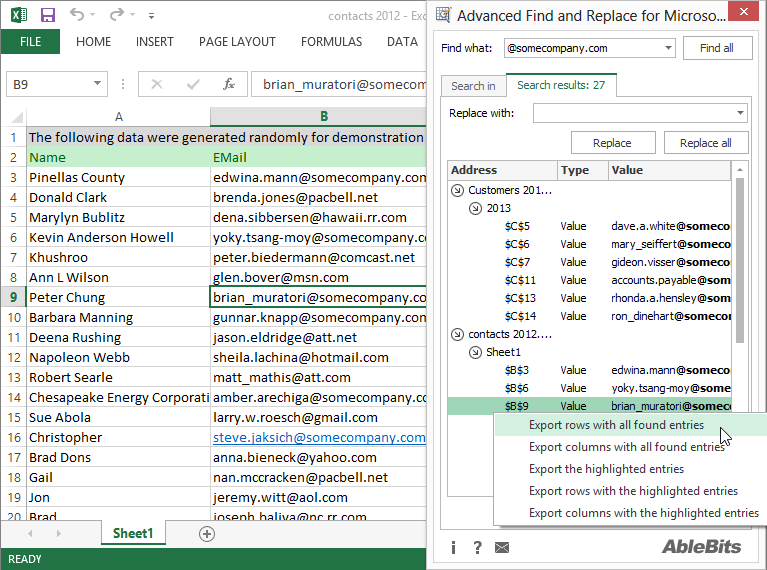Collapse the Sheet1 node in results
The width and height of the screenshot is (767, 570).
point(475,352)
